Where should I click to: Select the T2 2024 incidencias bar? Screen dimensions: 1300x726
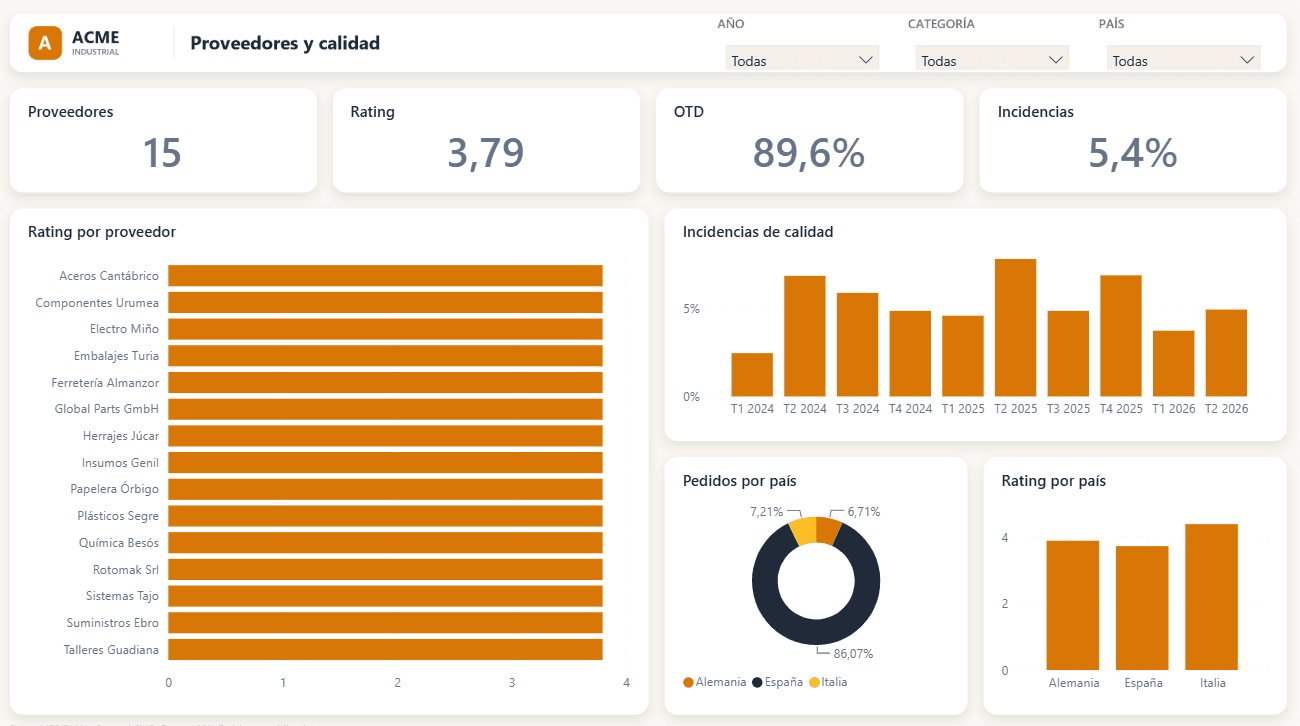[x=805, y=336]
